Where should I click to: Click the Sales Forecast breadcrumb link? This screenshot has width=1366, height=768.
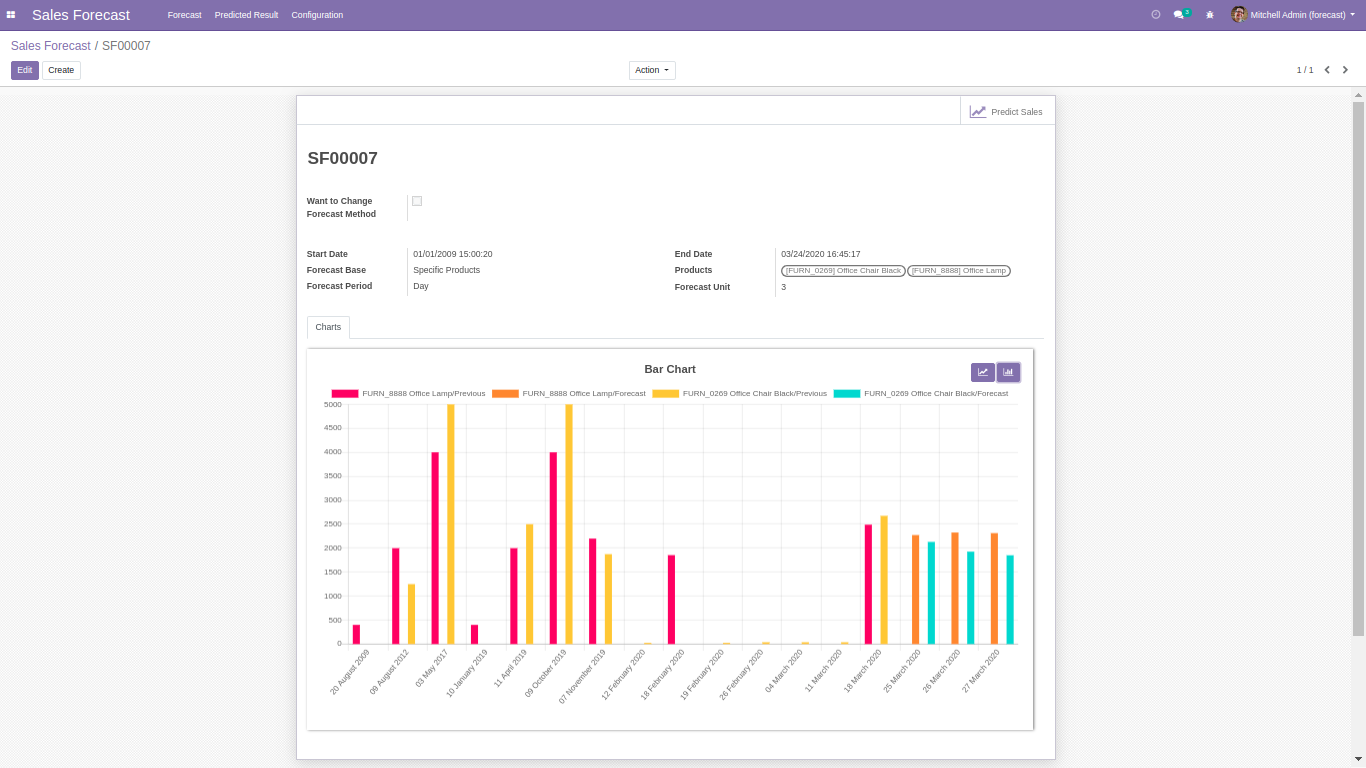click(50, 46)
